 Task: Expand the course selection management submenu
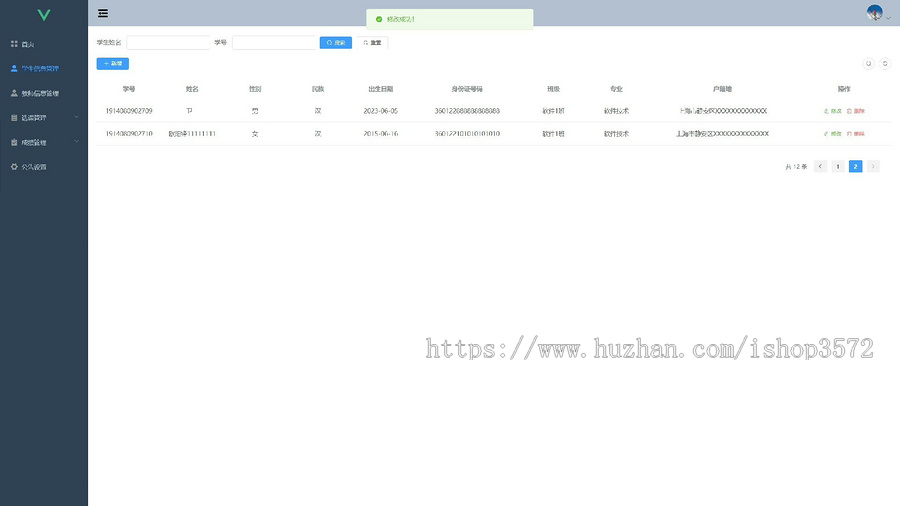coord(44,118)
